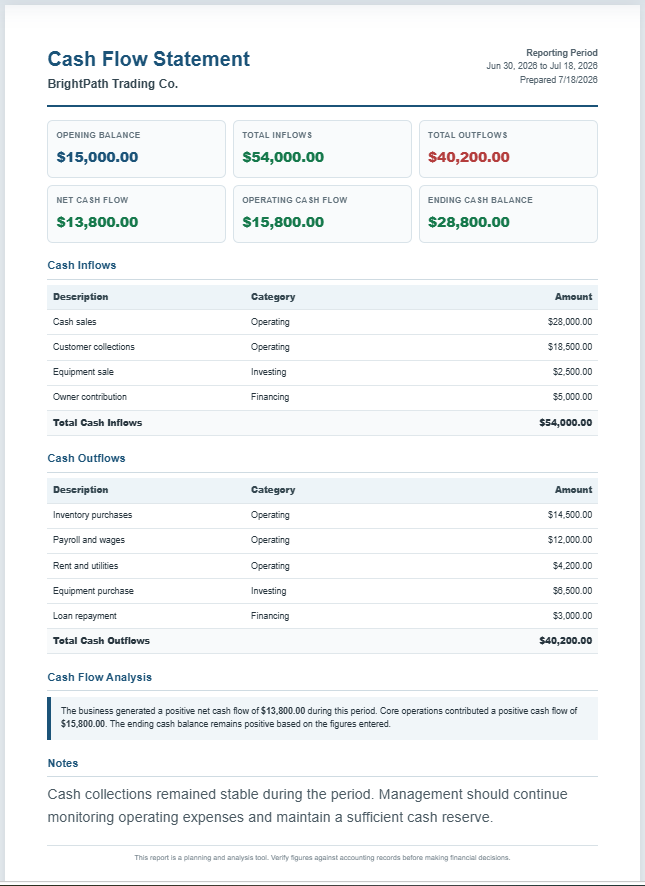Click the Cash Outflows section heading
Screen dimensions: 645x886
tap(86, 458)
